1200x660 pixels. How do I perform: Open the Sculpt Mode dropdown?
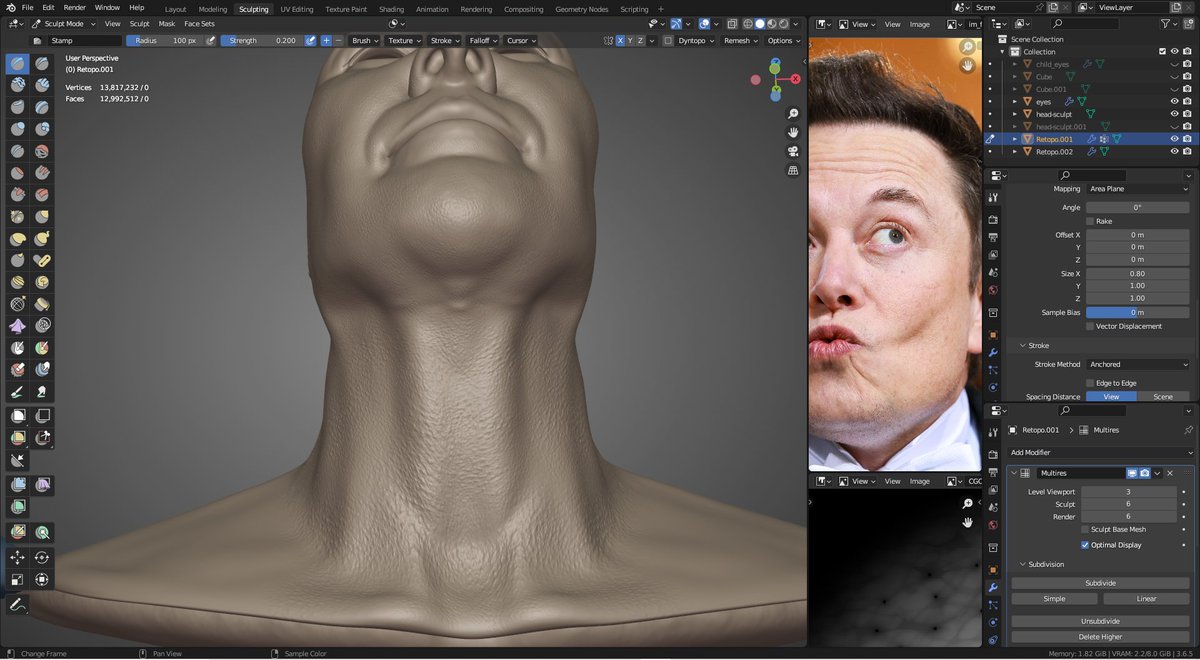tap(64, 23)
